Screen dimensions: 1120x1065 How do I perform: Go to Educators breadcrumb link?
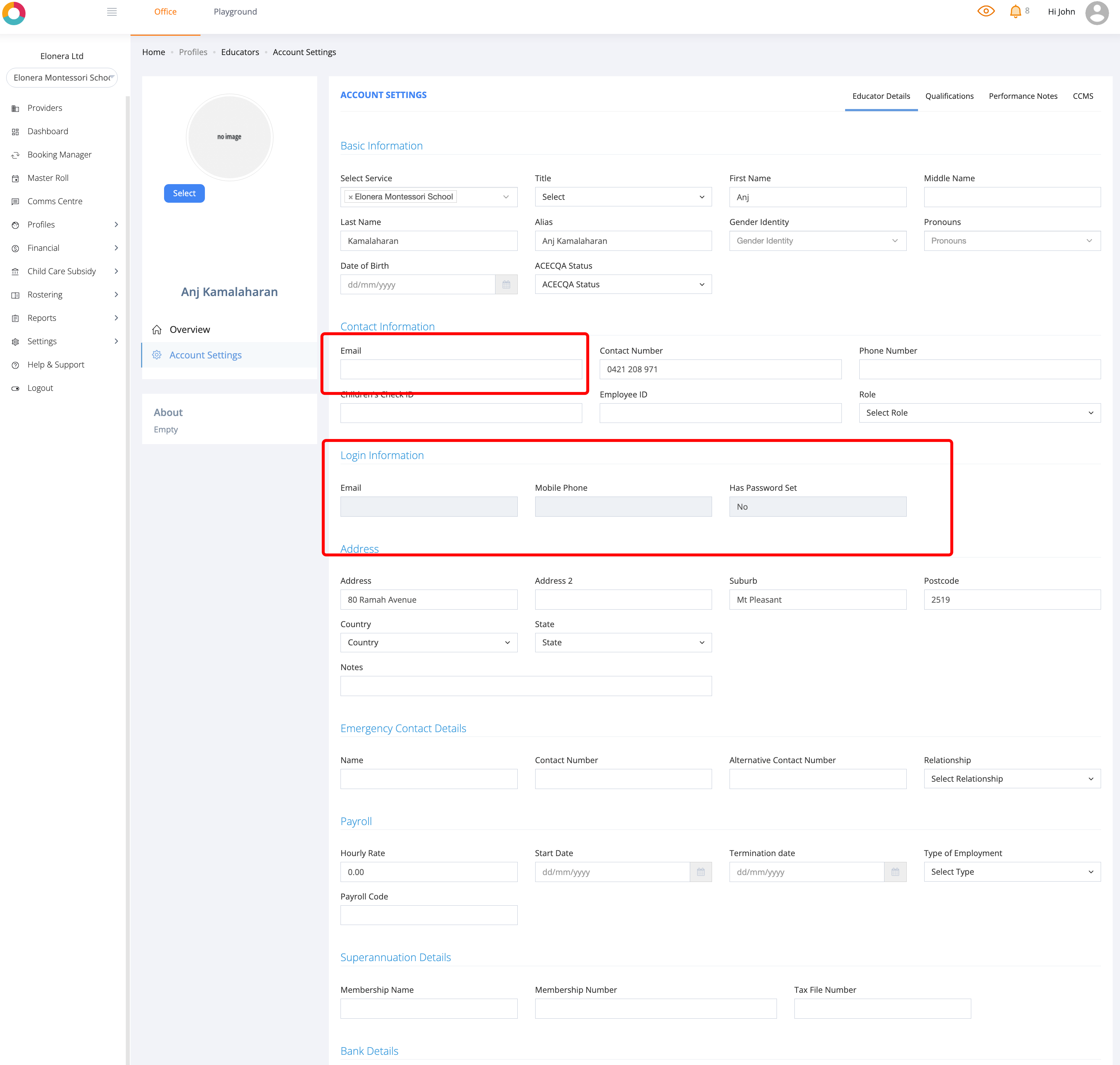click(240, 52)
